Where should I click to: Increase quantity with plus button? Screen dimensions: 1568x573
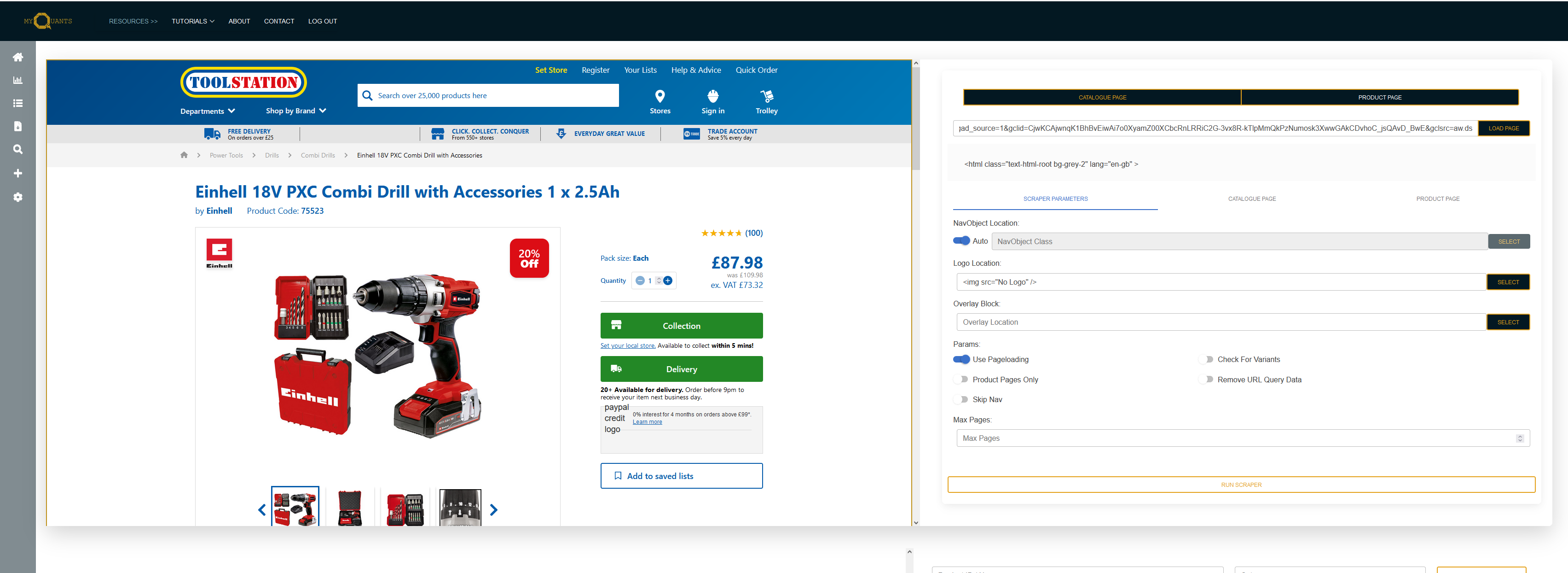tap(668, 281)
